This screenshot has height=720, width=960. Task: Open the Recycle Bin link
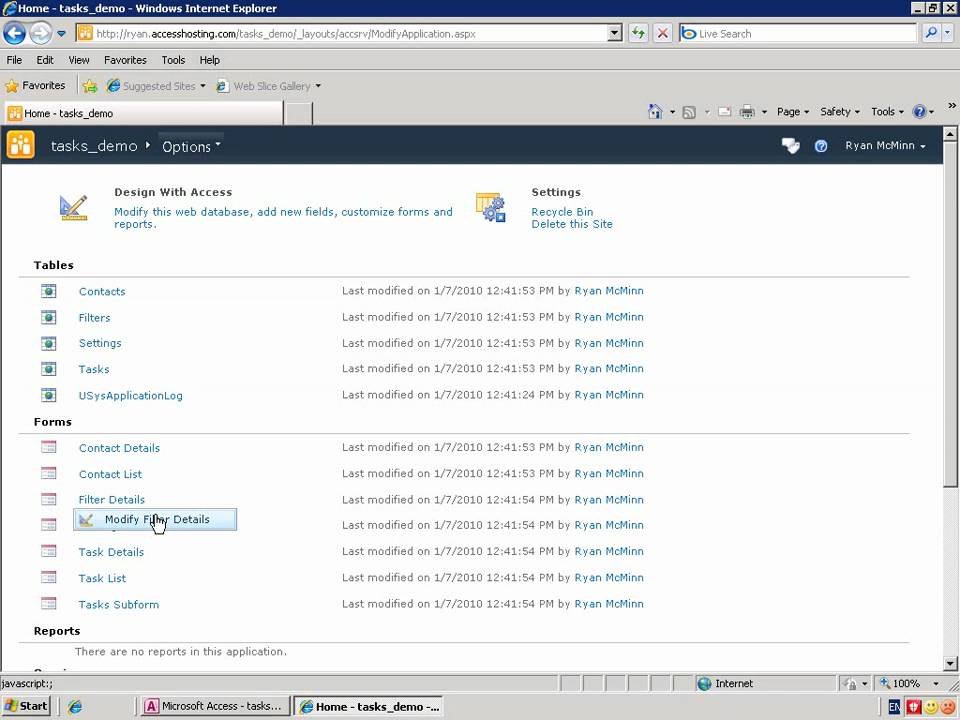click(562, 212)
